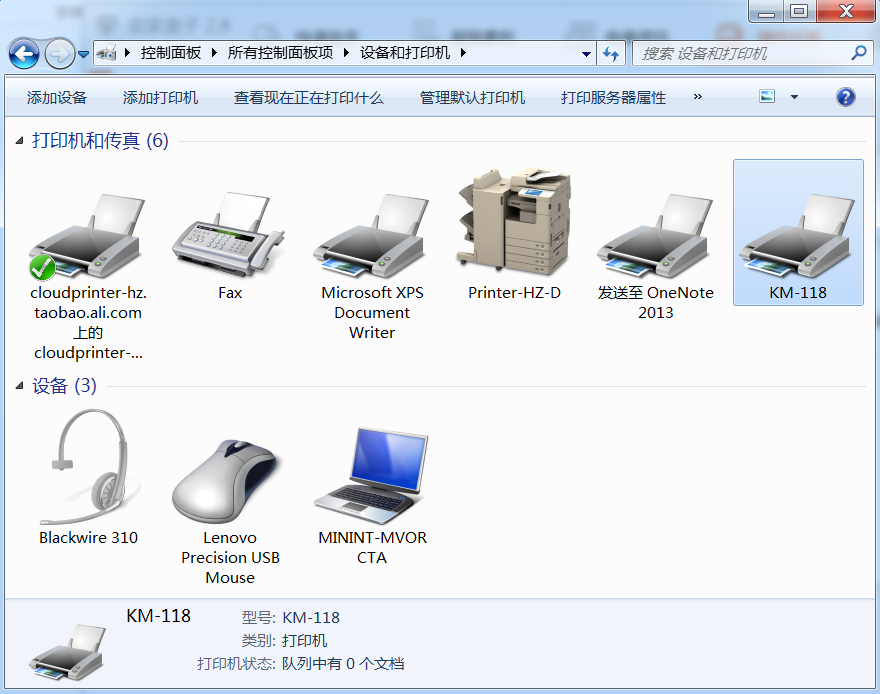This screenshot has height=694, width=880.
Task: Navigate to 控制面板 breadcrumb
Action: [171, 53]
